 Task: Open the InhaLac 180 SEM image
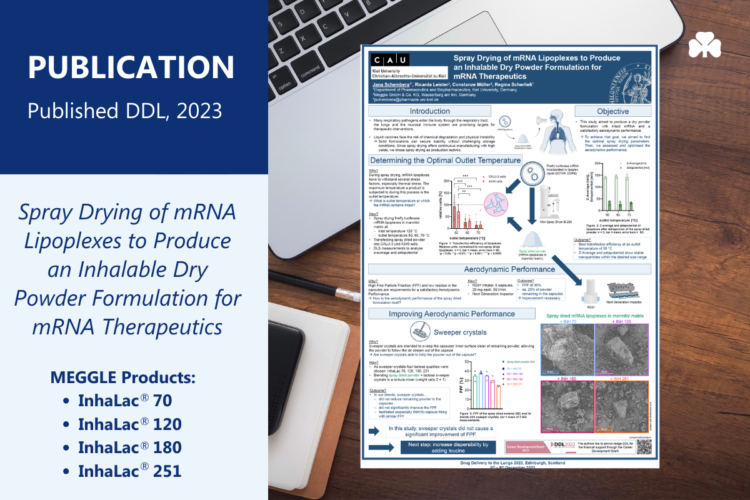567,406
